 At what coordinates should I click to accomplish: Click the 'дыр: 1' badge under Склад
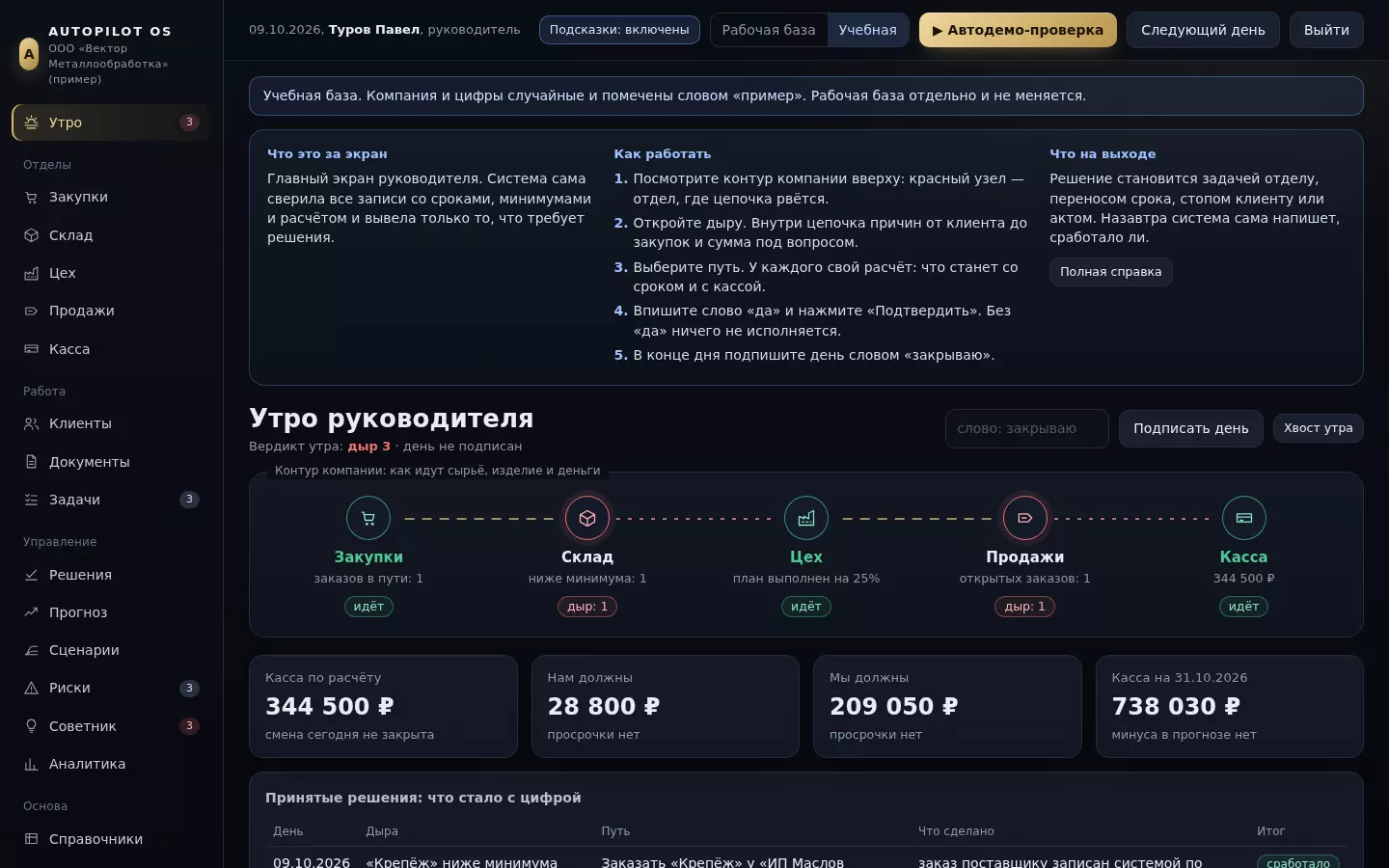pos(587,607)
